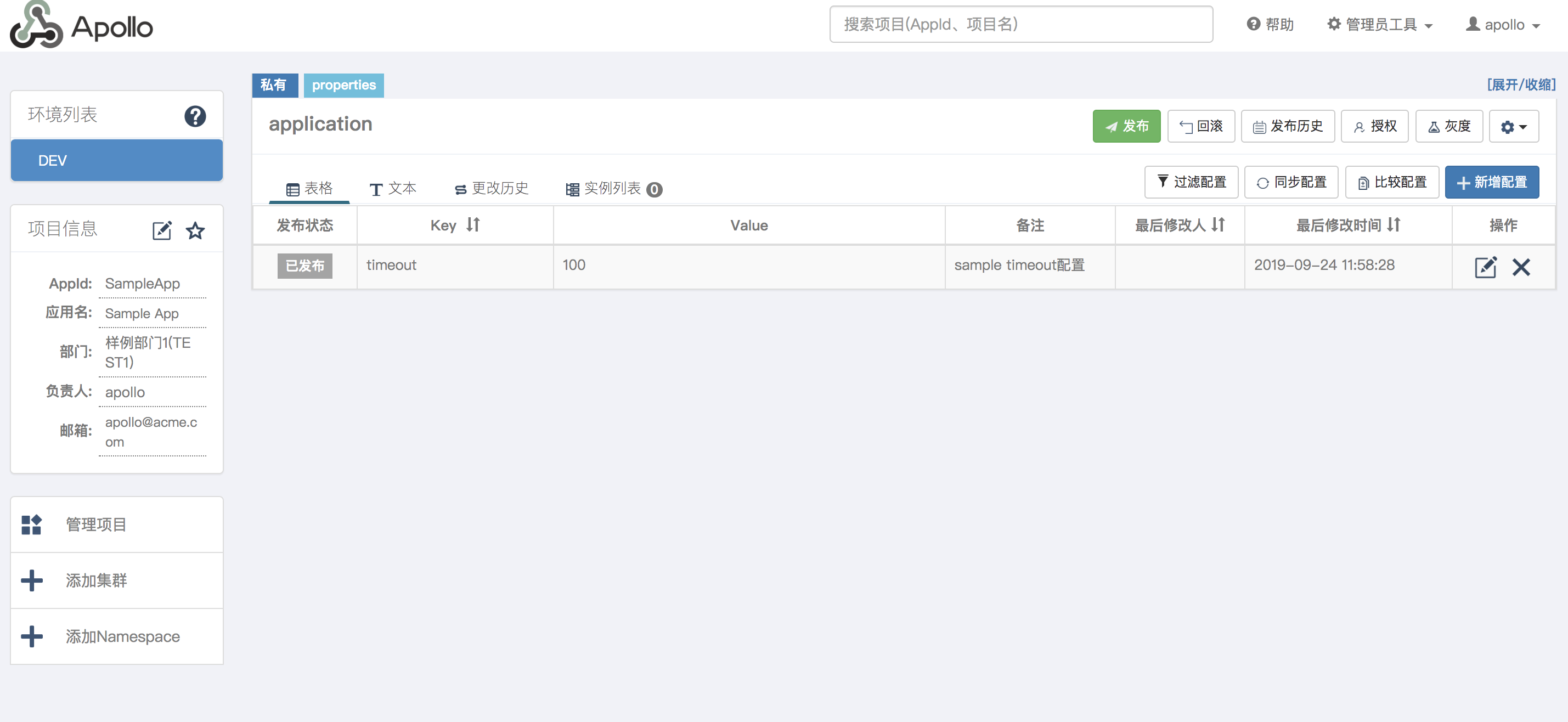
Task: Click the environment list help question-mark icon
Action: click(195, 116)
